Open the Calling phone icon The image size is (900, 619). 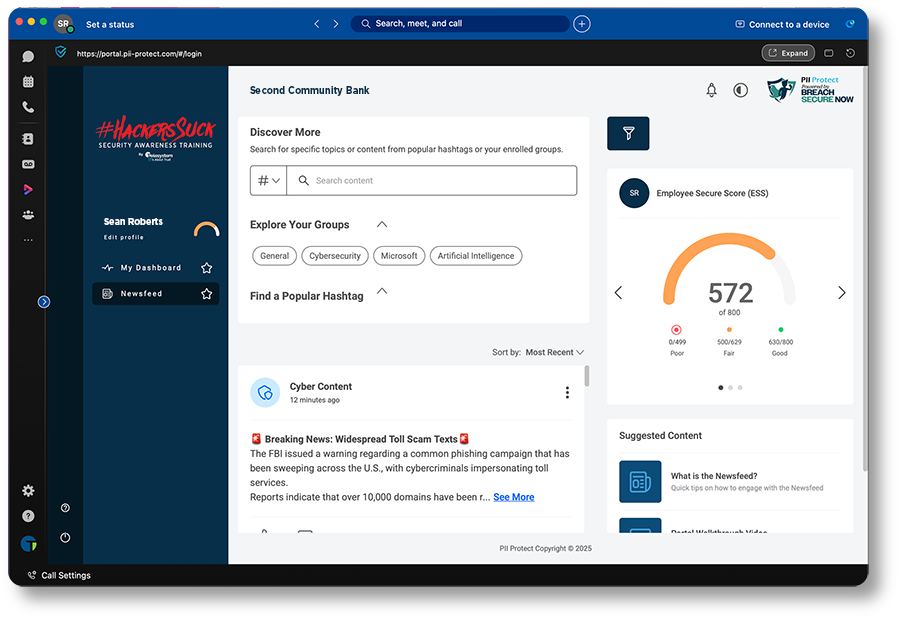coord(28,107)
